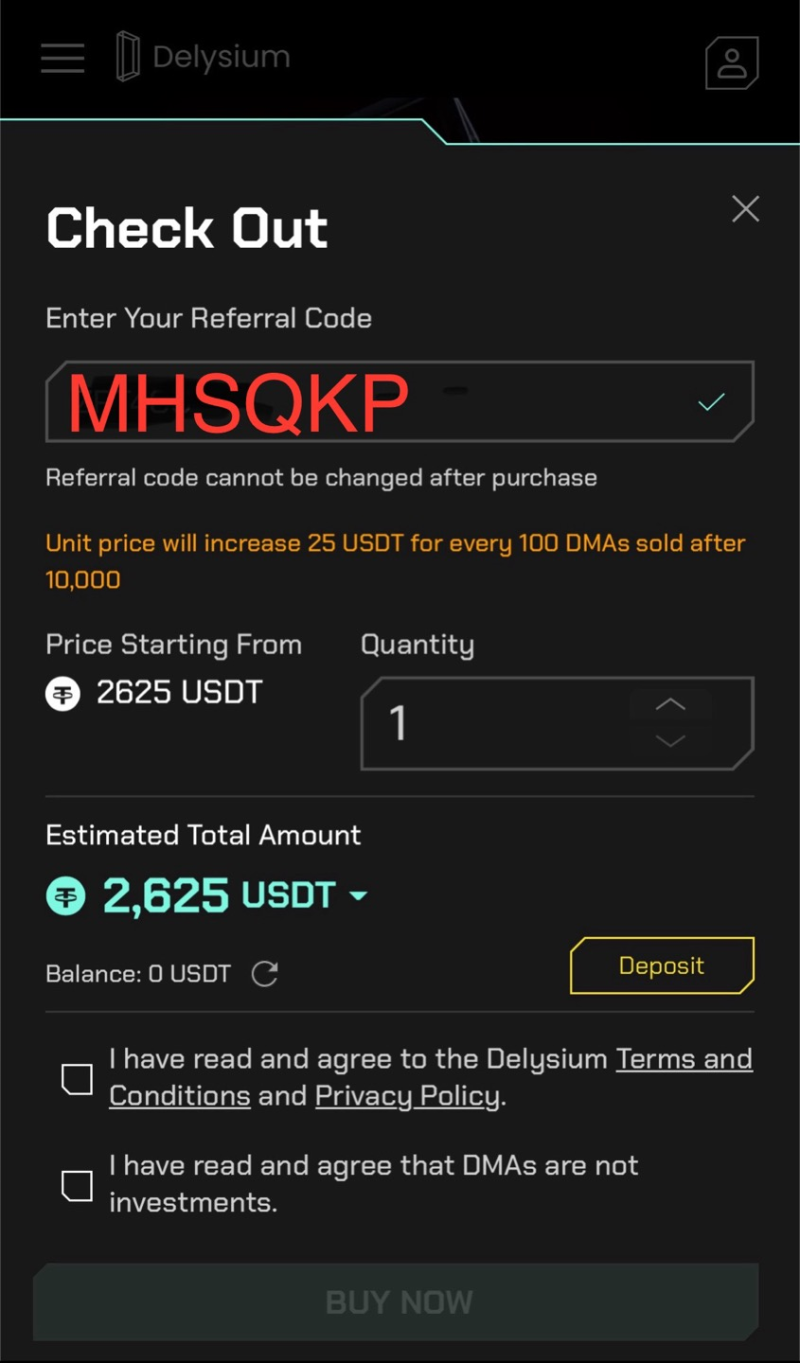Click the referral code checkmark icon
800x1363 pixels.
(711, 402)
